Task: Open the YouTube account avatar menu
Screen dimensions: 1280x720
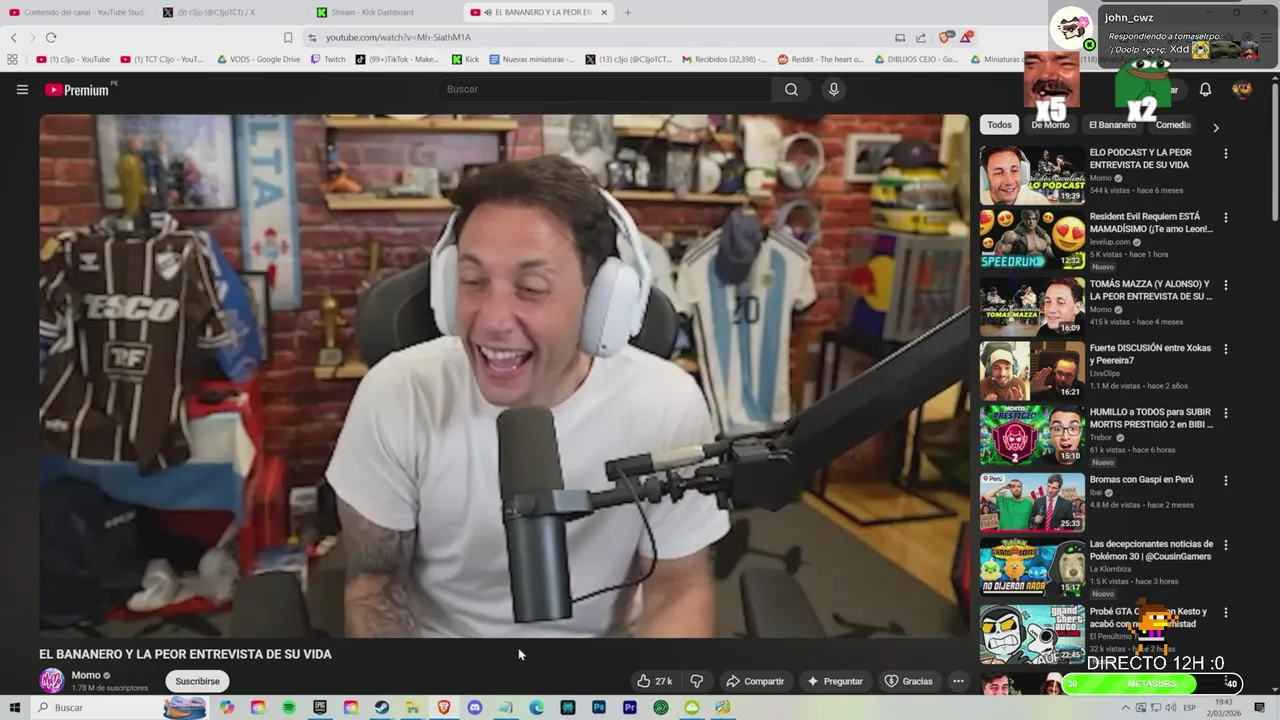Action: pyautogui.click(x=1242, y=89)
